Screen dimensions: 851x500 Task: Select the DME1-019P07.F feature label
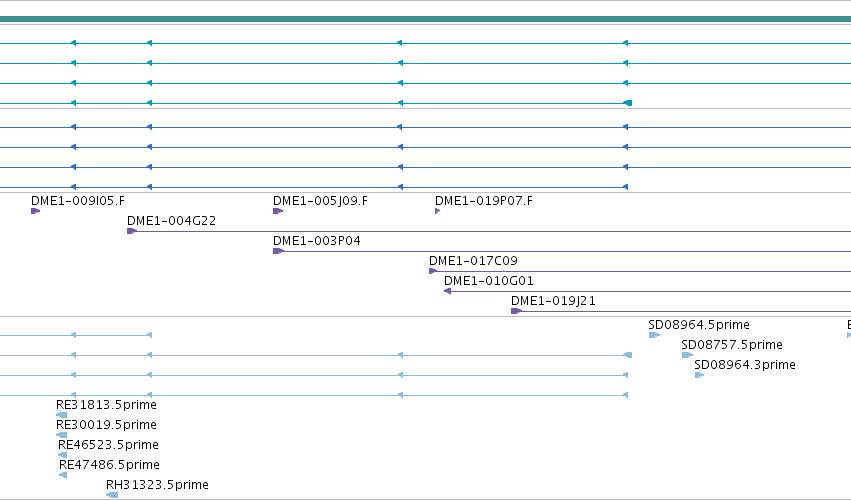484,201
